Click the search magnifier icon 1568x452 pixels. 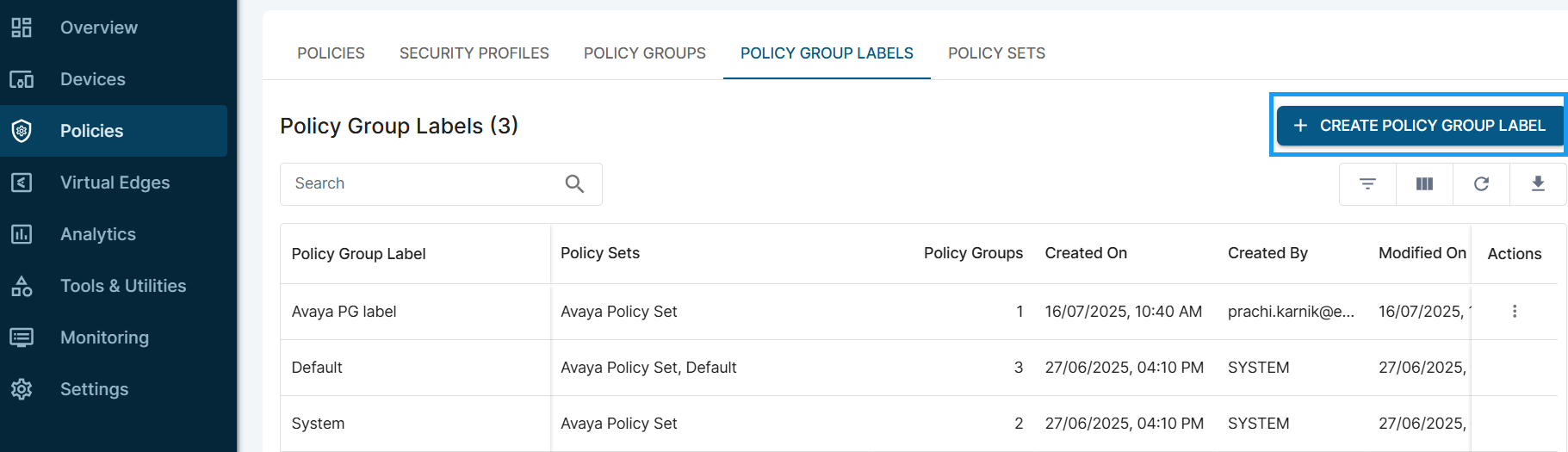[x=574, y=183]
